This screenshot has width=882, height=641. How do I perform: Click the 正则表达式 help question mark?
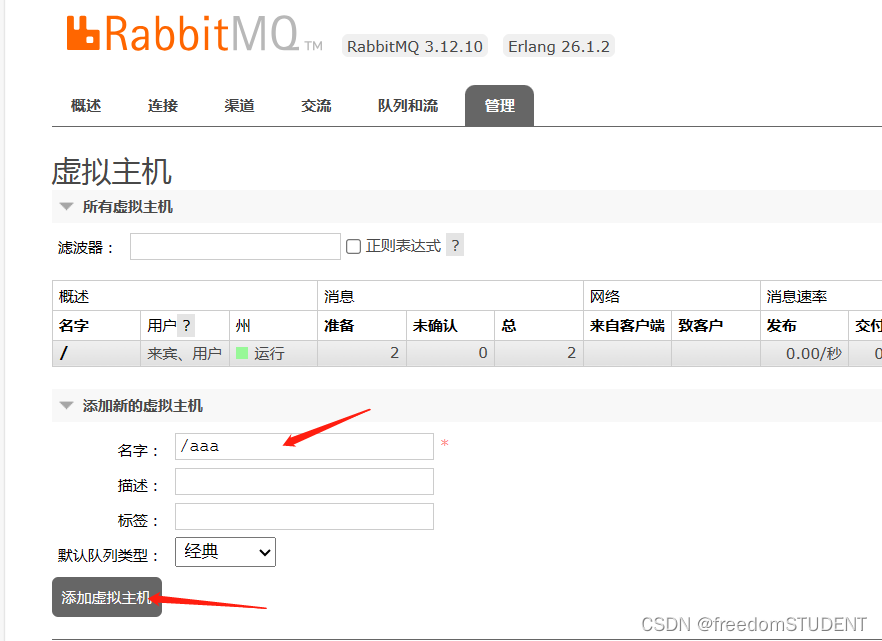pos(455,244)
